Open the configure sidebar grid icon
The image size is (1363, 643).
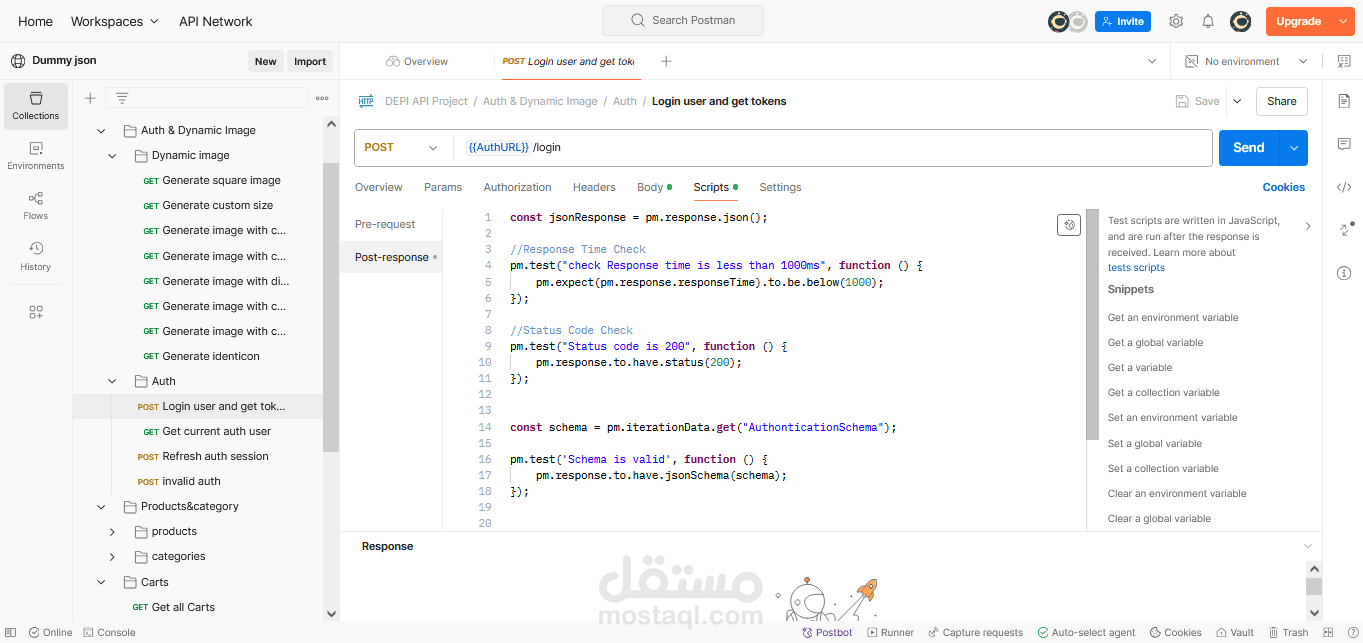[x=36, y=312]
